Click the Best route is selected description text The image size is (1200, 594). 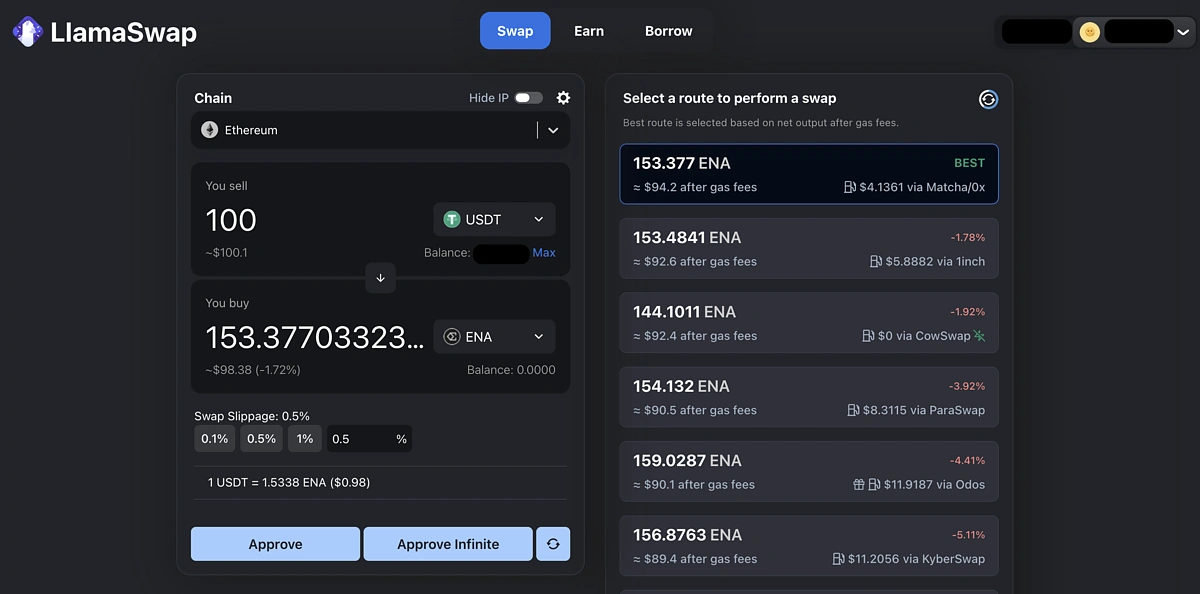(x=761, y=123)
